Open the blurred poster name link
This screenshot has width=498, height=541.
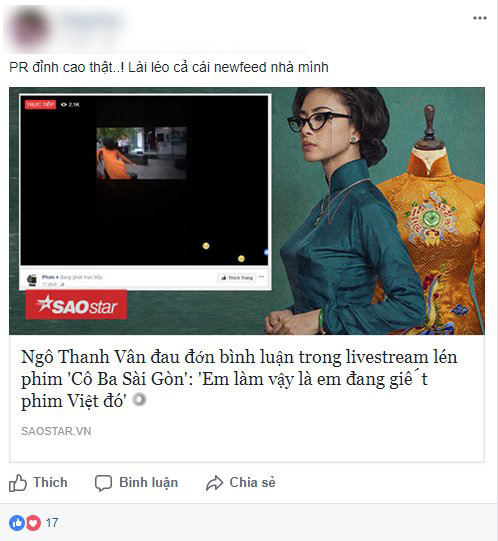92,21
